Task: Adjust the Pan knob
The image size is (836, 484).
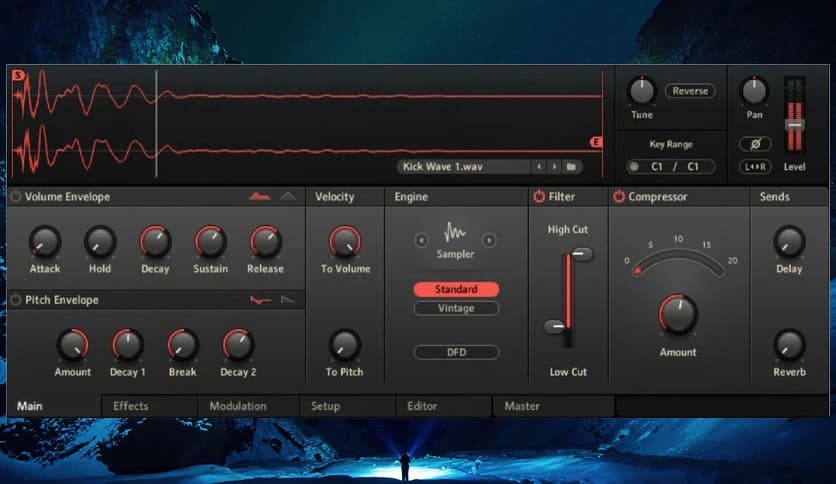Action: 754,91
